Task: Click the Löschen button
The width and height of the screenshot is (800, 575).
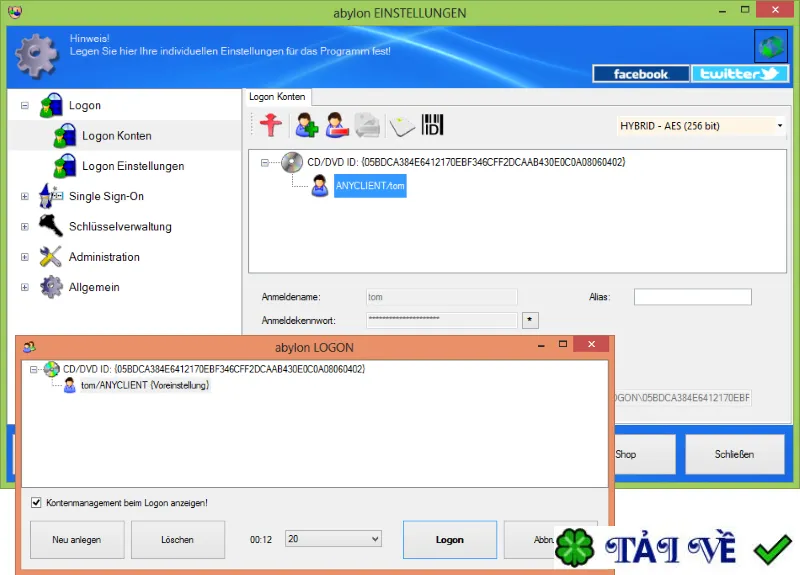Action: [x=178, y=539]
